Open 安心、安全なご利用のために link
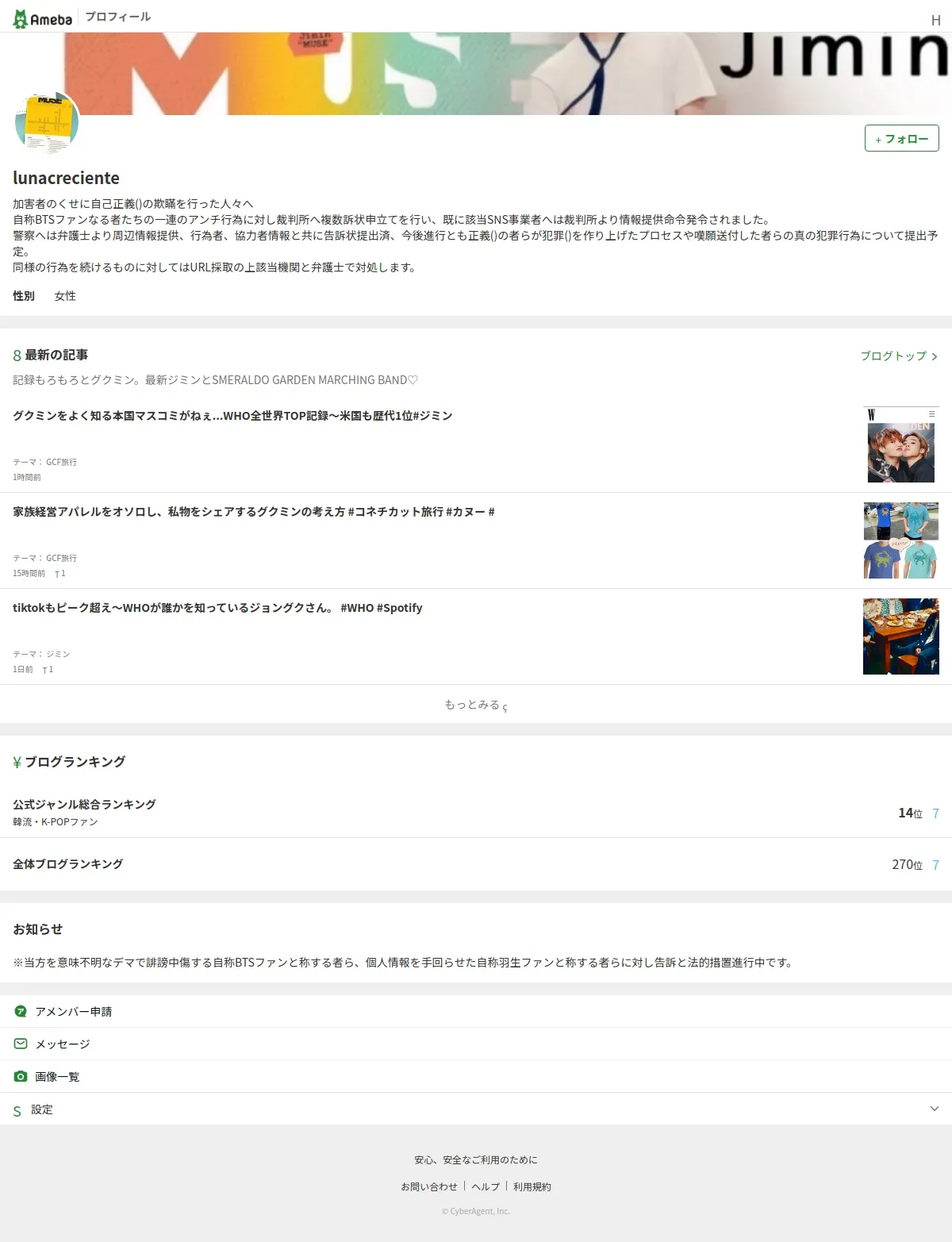Screen dimensions: 952x1242 pyautogui.click(x=476, y=1160)
